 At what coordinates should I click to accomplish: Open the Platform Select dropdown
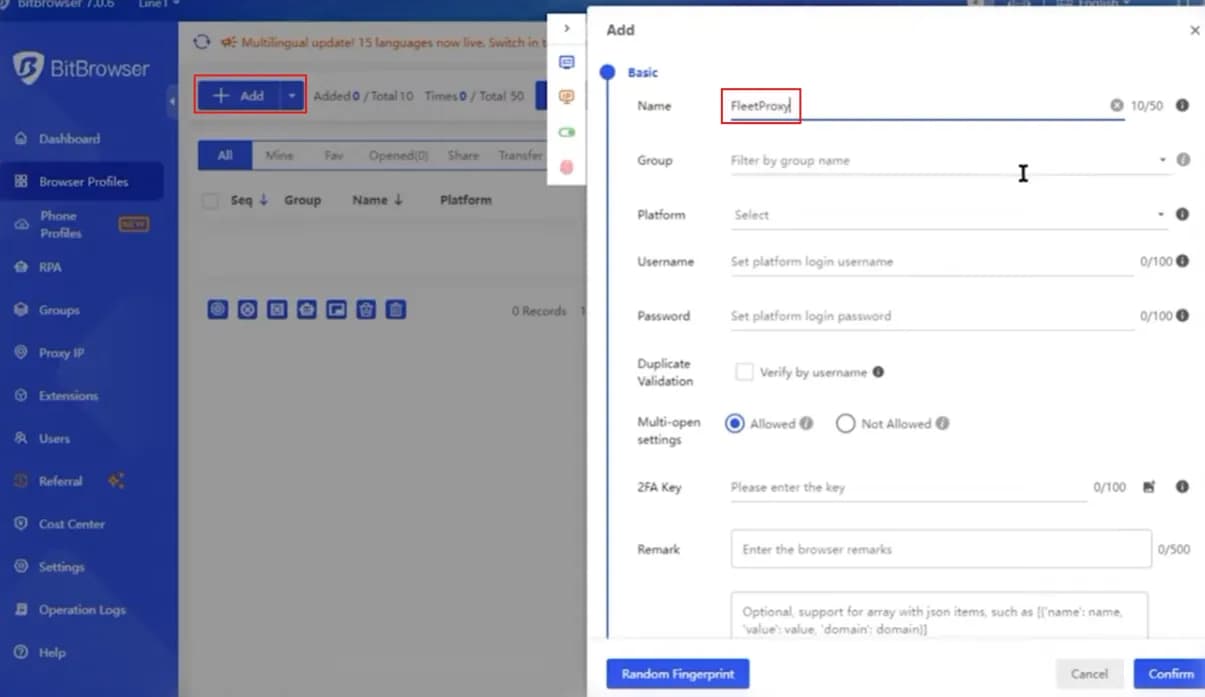[x=948, y=215]
